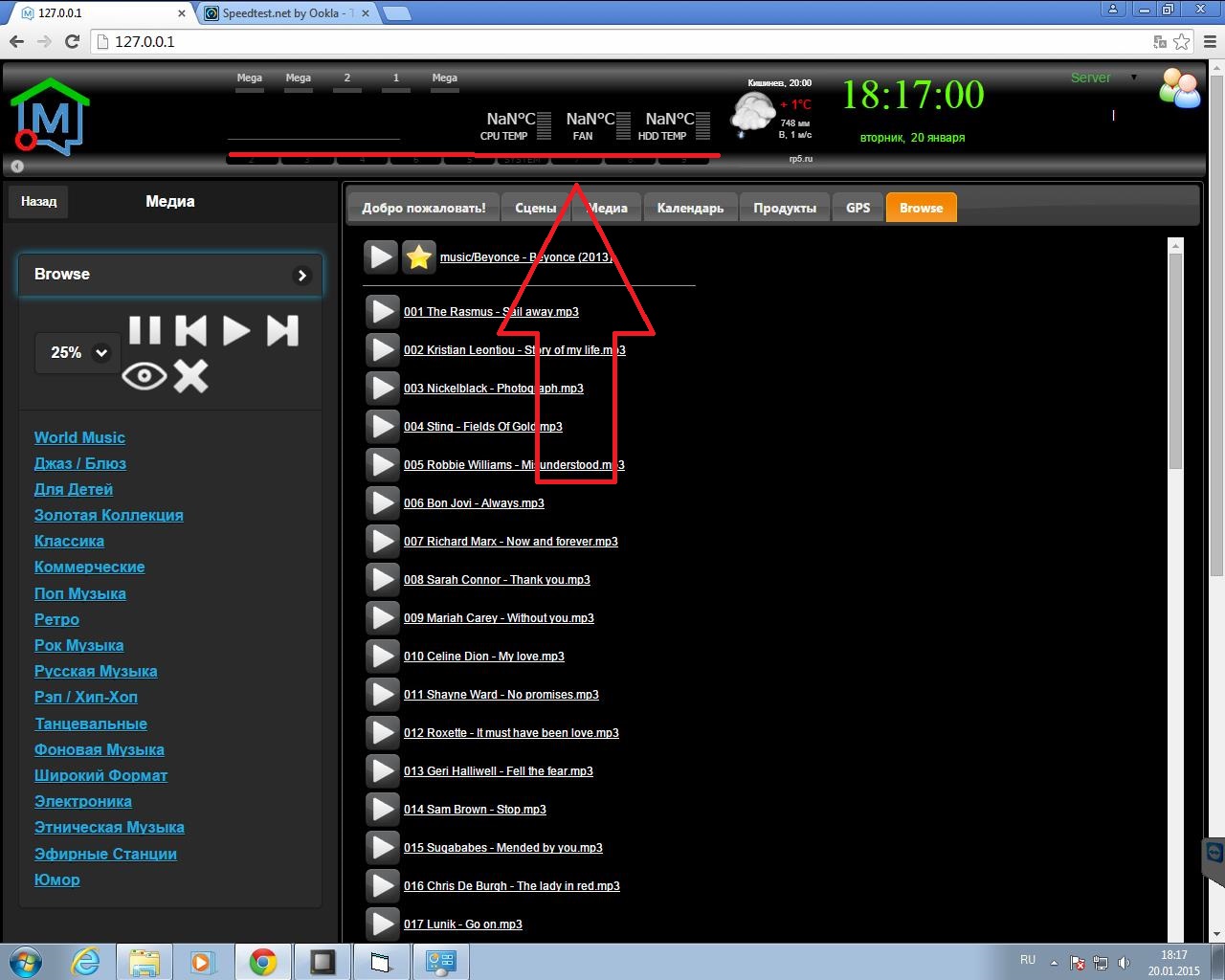Click the star icon beside the Beyonce folder

(419, 256)
